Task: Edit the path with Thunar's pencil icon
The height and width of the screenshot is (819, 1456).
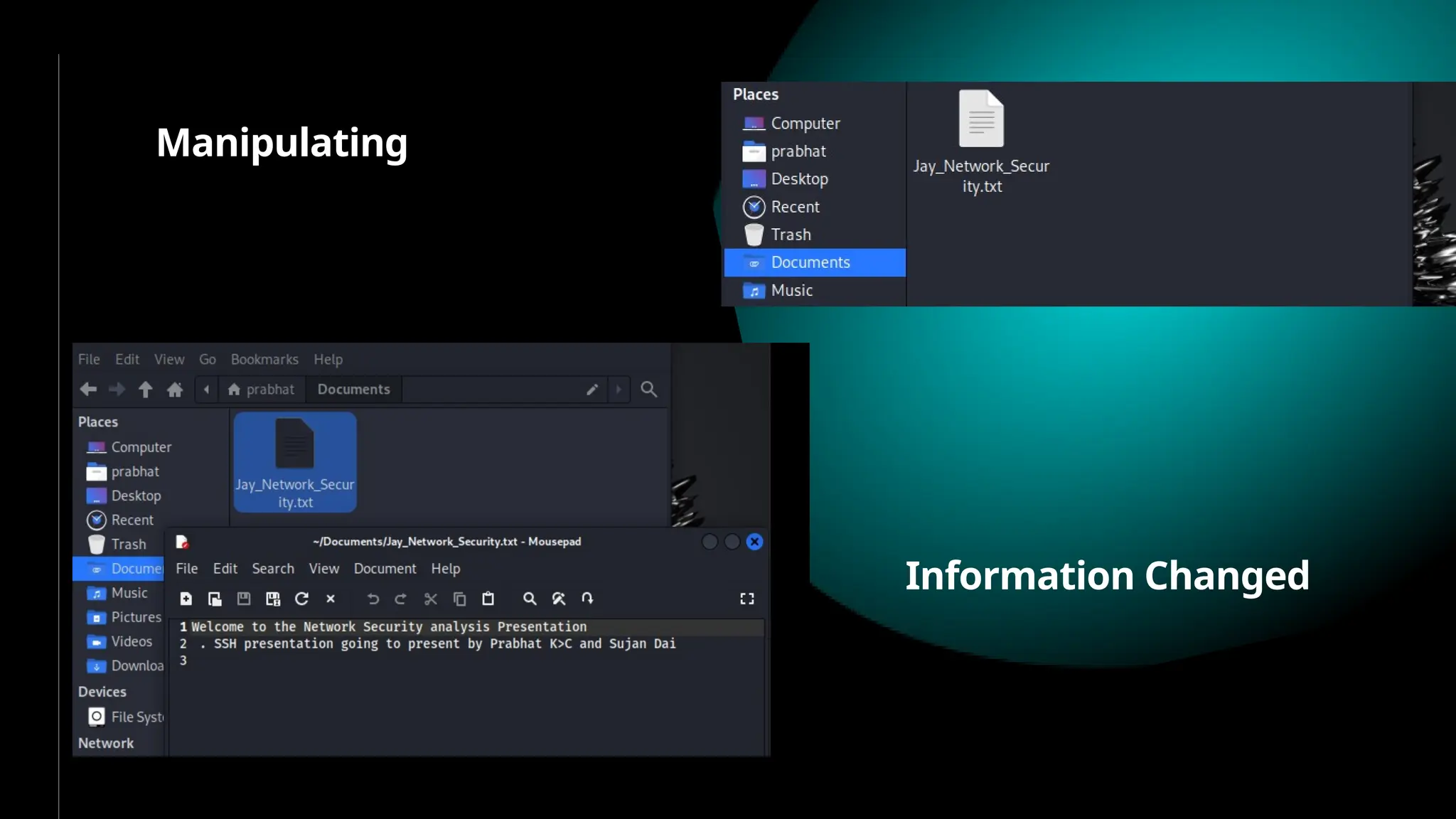Action: point(592,390)
